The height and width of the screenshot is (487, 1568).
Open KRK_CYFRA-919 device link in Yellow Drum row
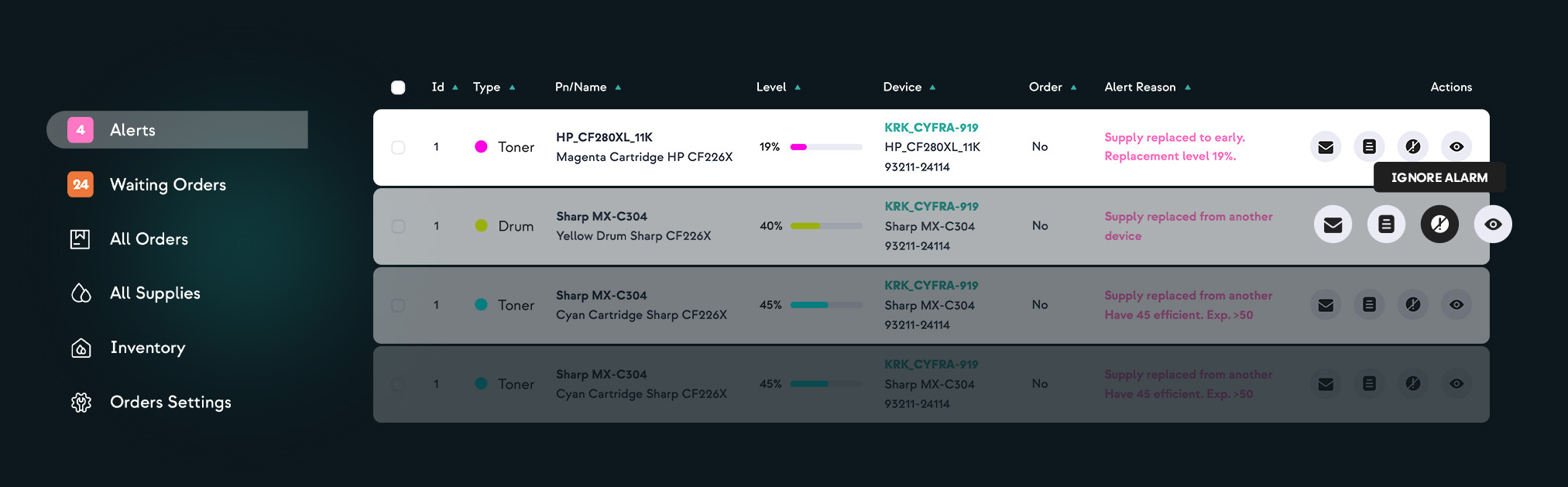pos(932,207)
